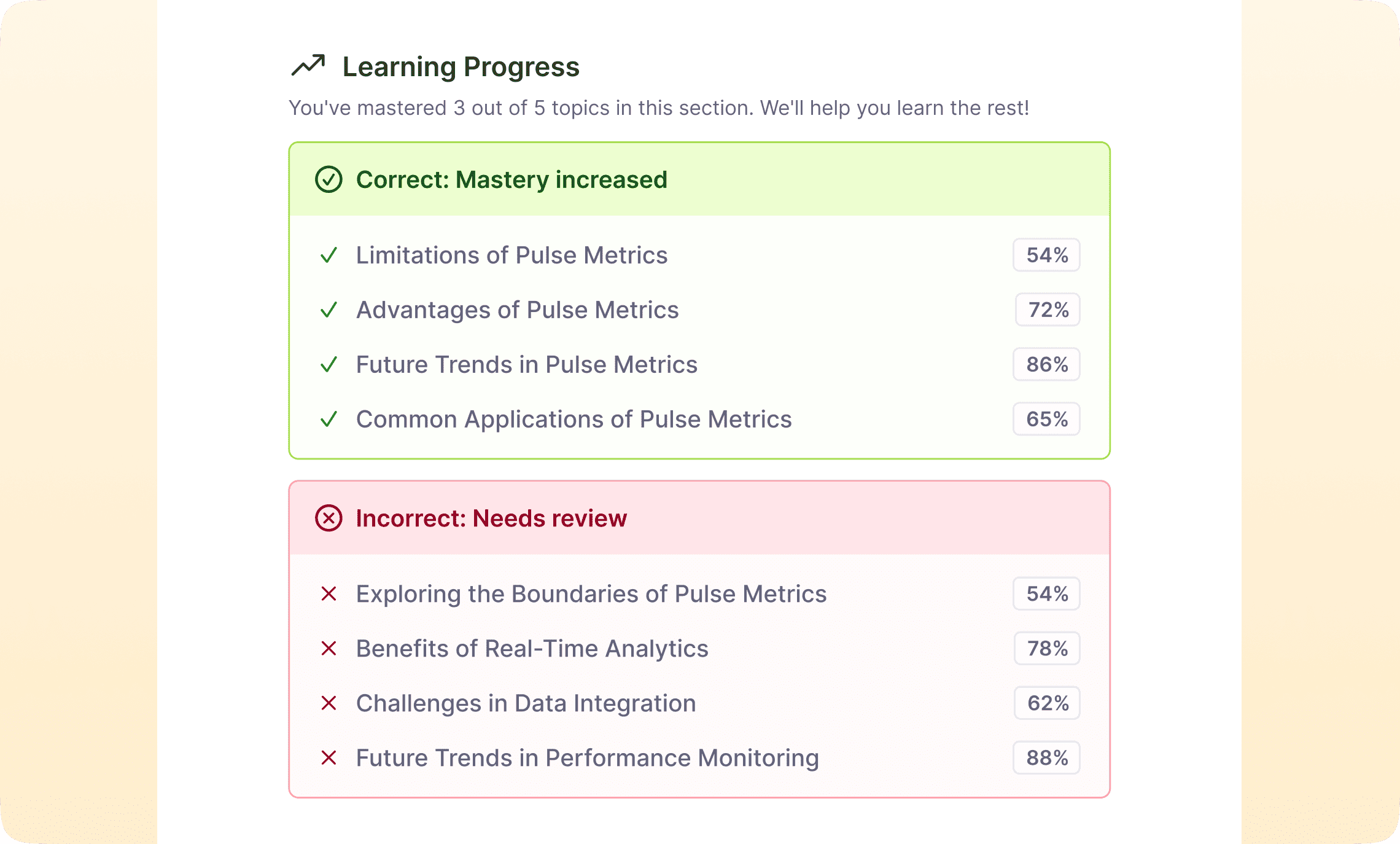The width and height of the screenshot is (1400, 844).
Task: Toggle the X mark for Exploring the Boundaries topic
Action: click(x=329, y=594)
